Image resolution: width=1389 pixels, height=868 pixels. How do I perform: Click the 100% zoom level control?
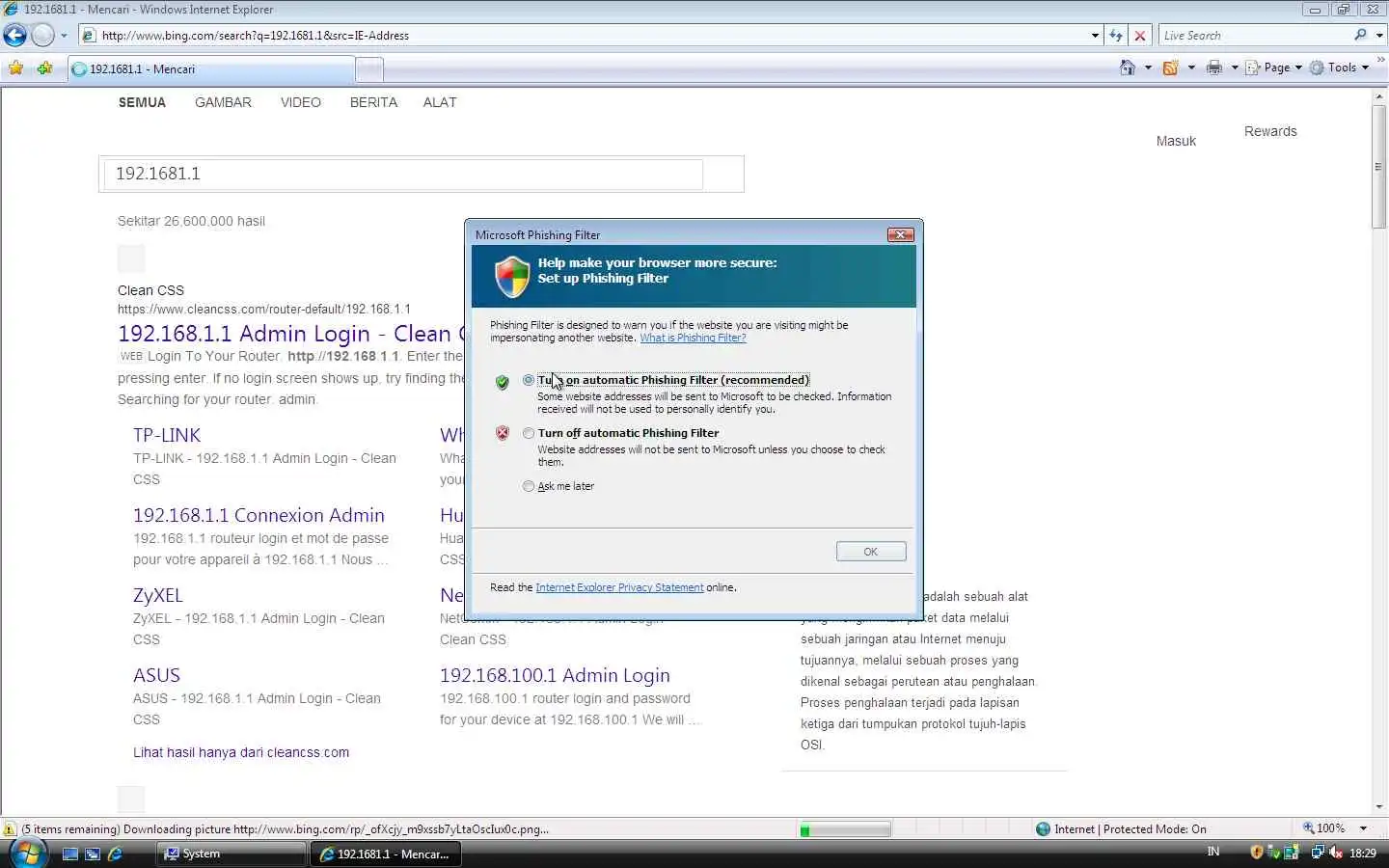tap(1323, 828)
